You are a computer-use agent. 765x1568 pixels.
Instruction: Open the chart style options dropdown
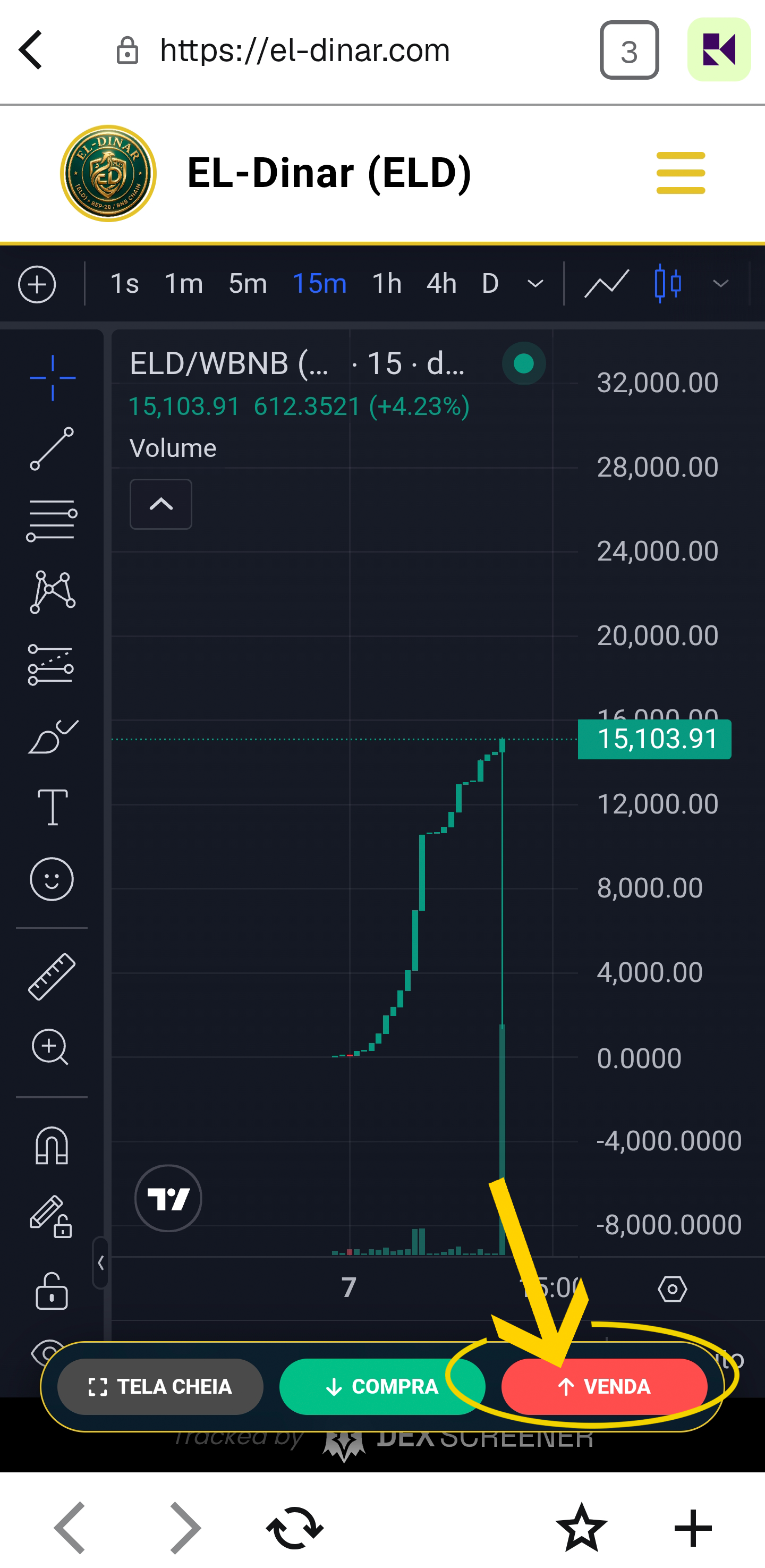720,284
